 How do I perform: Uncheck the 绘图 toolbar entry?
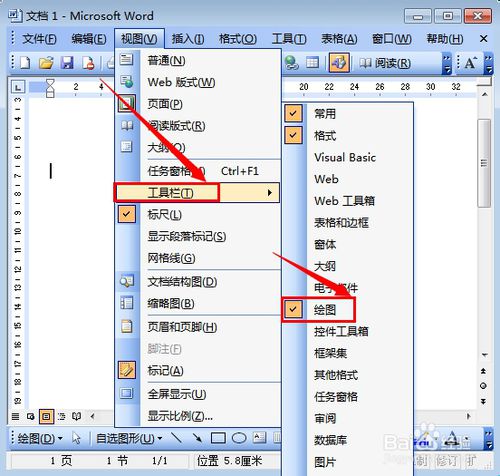(x=319, y=310)
